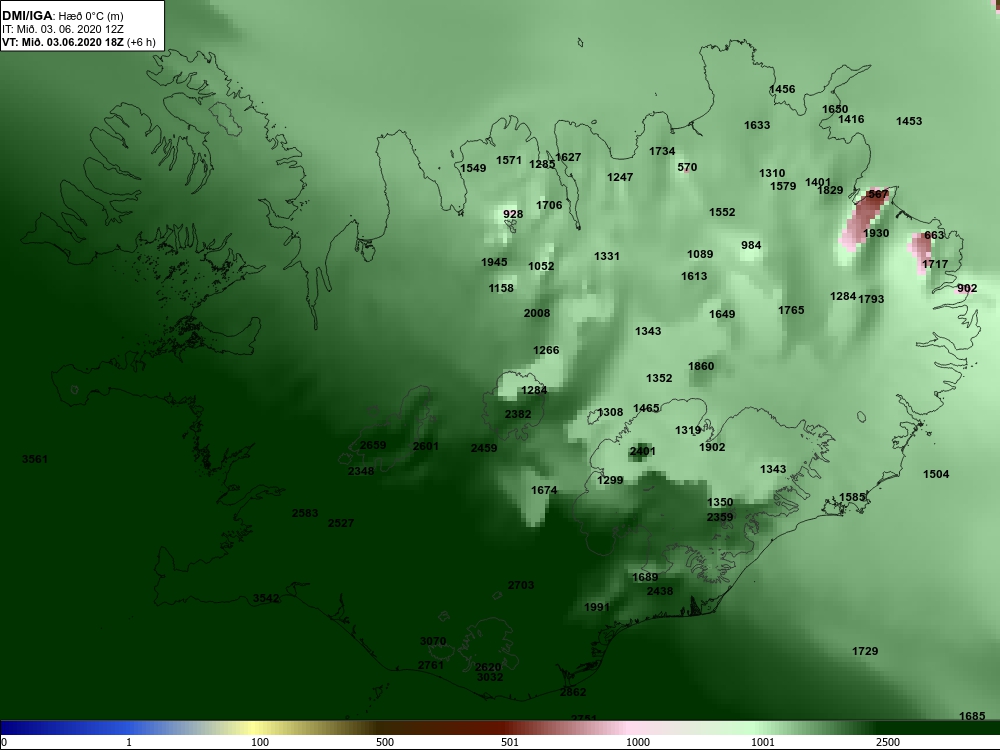Click the map value 570

(687, 168)
